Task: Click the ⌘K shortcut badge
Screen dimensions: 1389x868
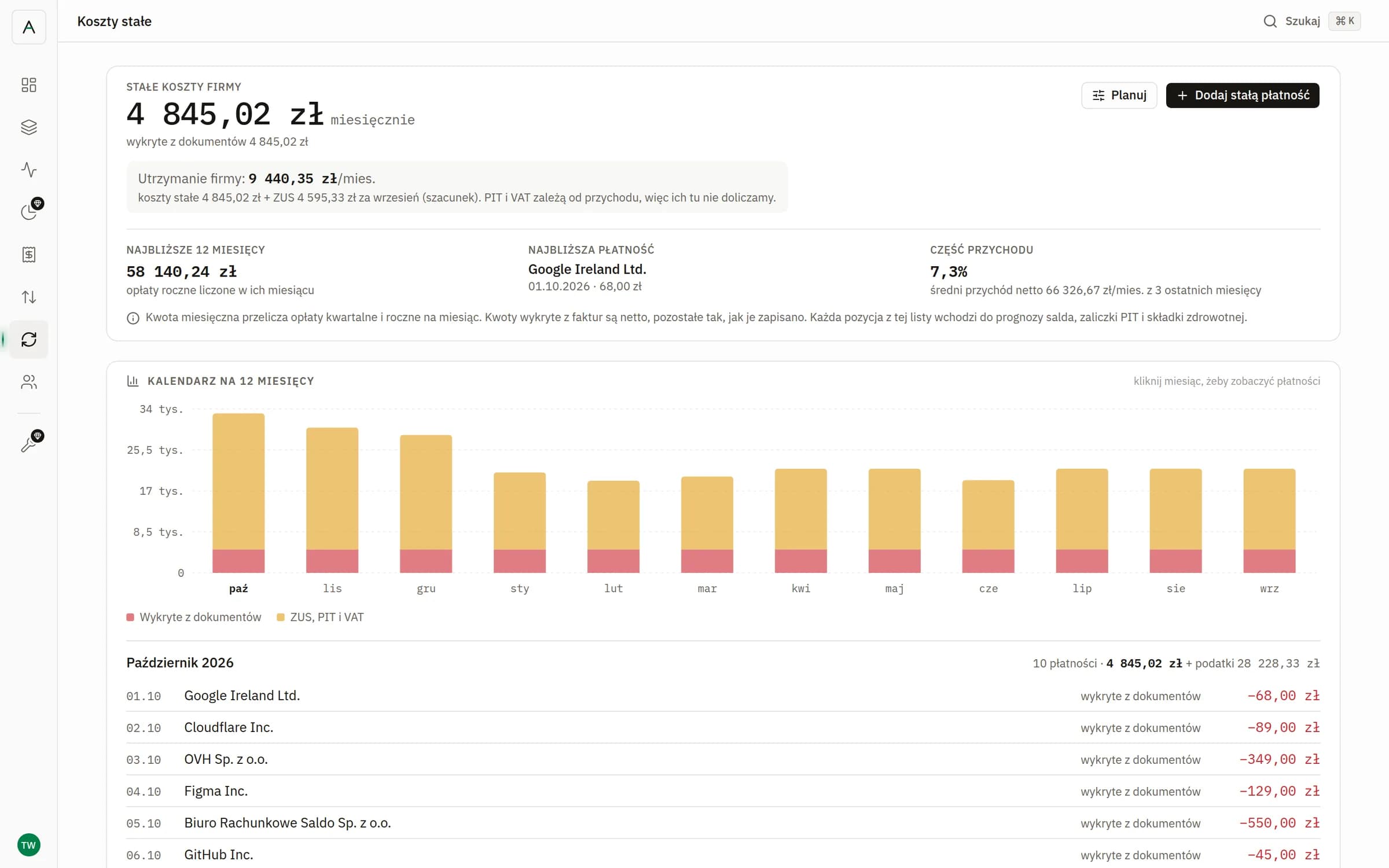Action: click(1344, 21)
